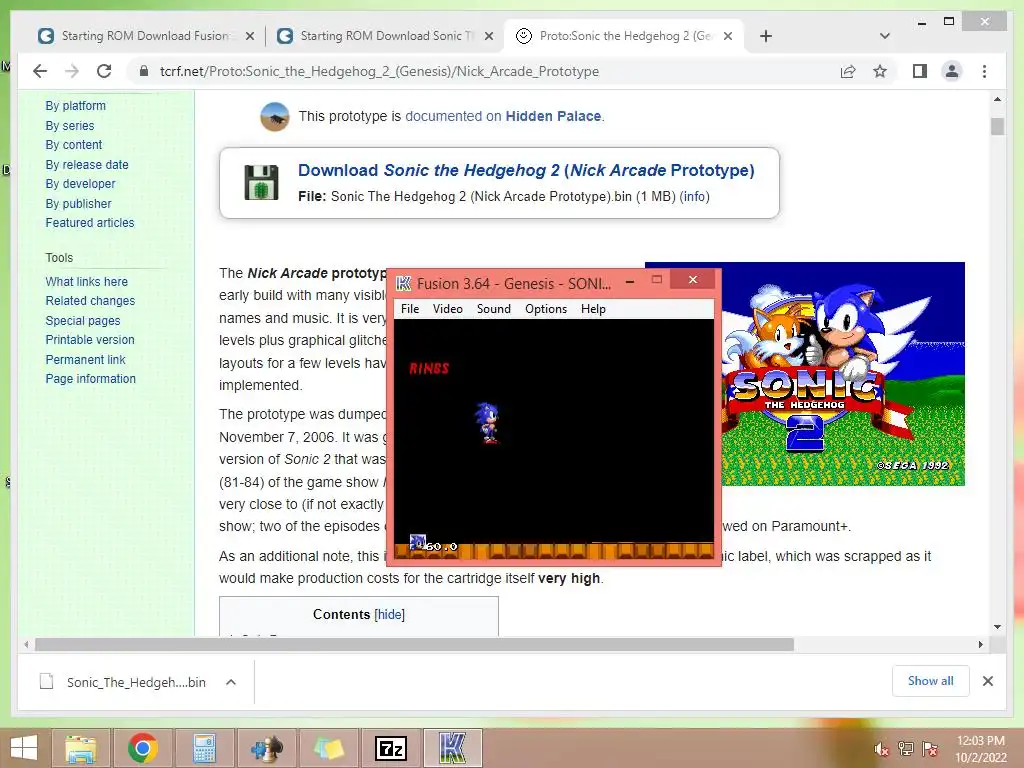1024x768 pixels.
Task: Open Chrome from the taskbar
Action: click(x=142, y=748)
